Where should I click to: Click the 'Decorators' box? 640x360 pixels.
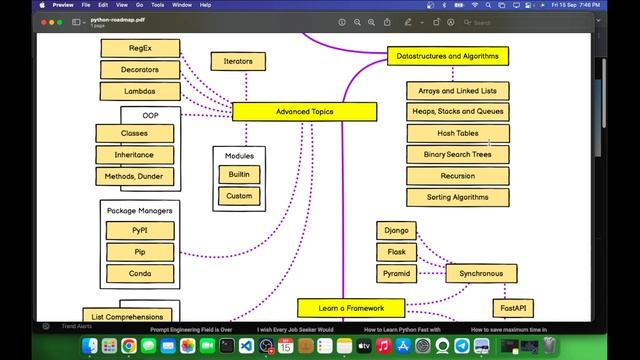(140, 70)
